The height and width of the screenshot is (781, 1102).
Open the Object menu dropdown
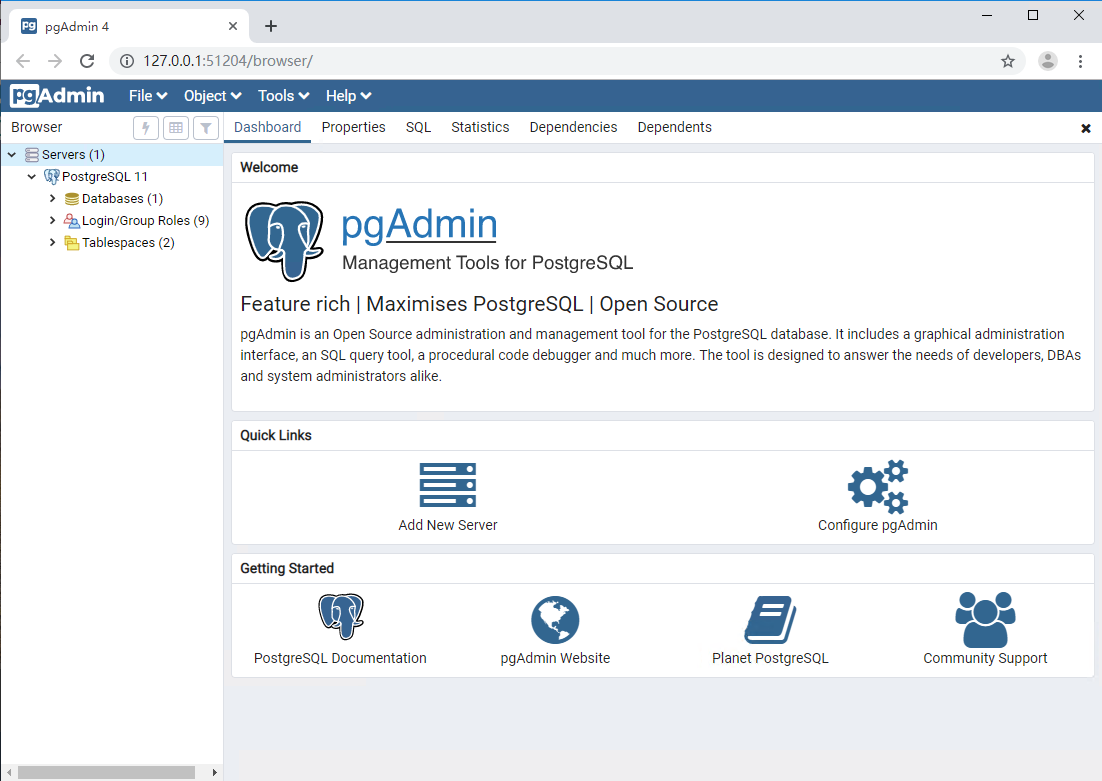click(212, 96)
